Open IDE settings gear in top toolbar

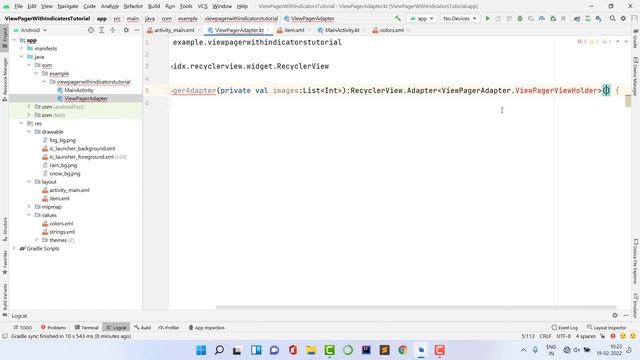pyautogui.click(x=623, y=18)
